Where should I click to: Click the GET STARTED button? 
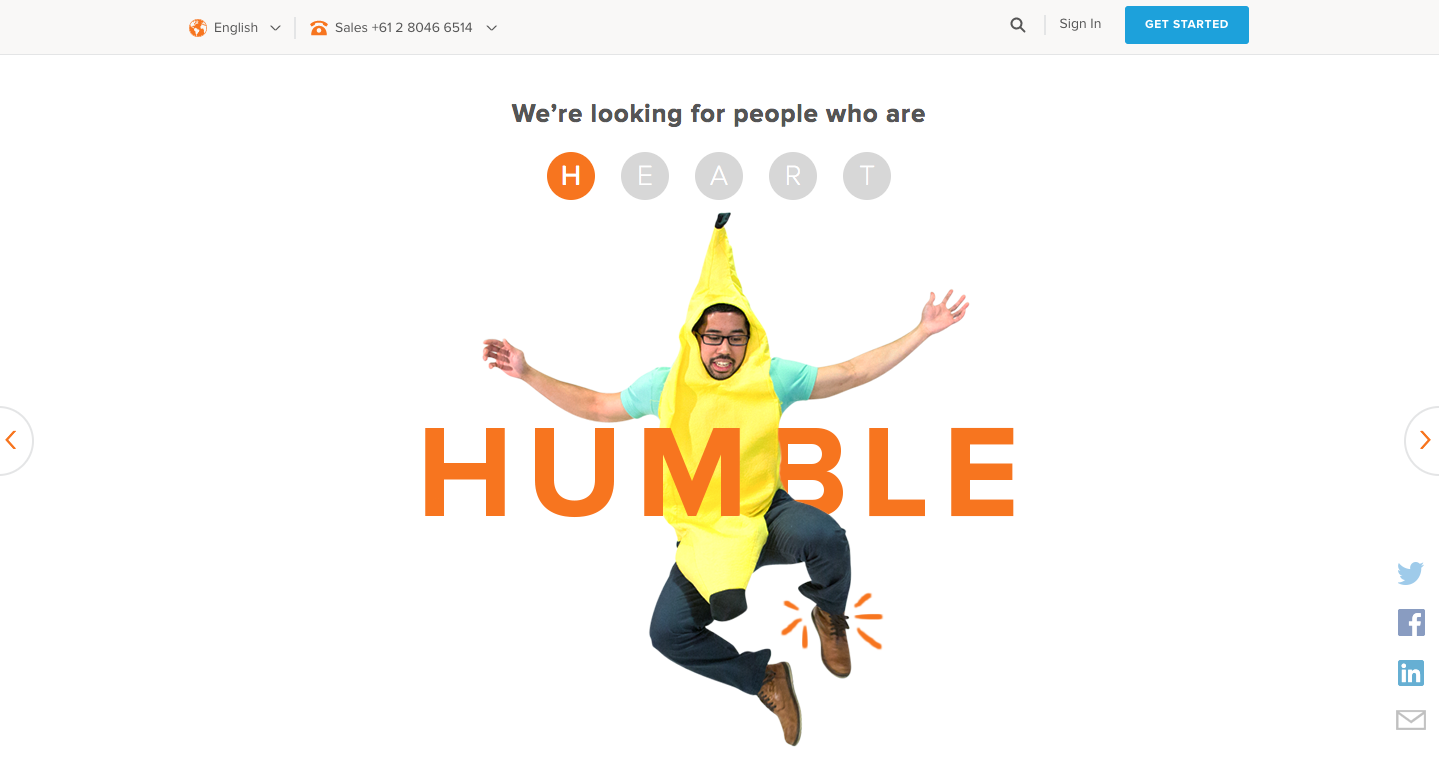(x=1187, y=25)
